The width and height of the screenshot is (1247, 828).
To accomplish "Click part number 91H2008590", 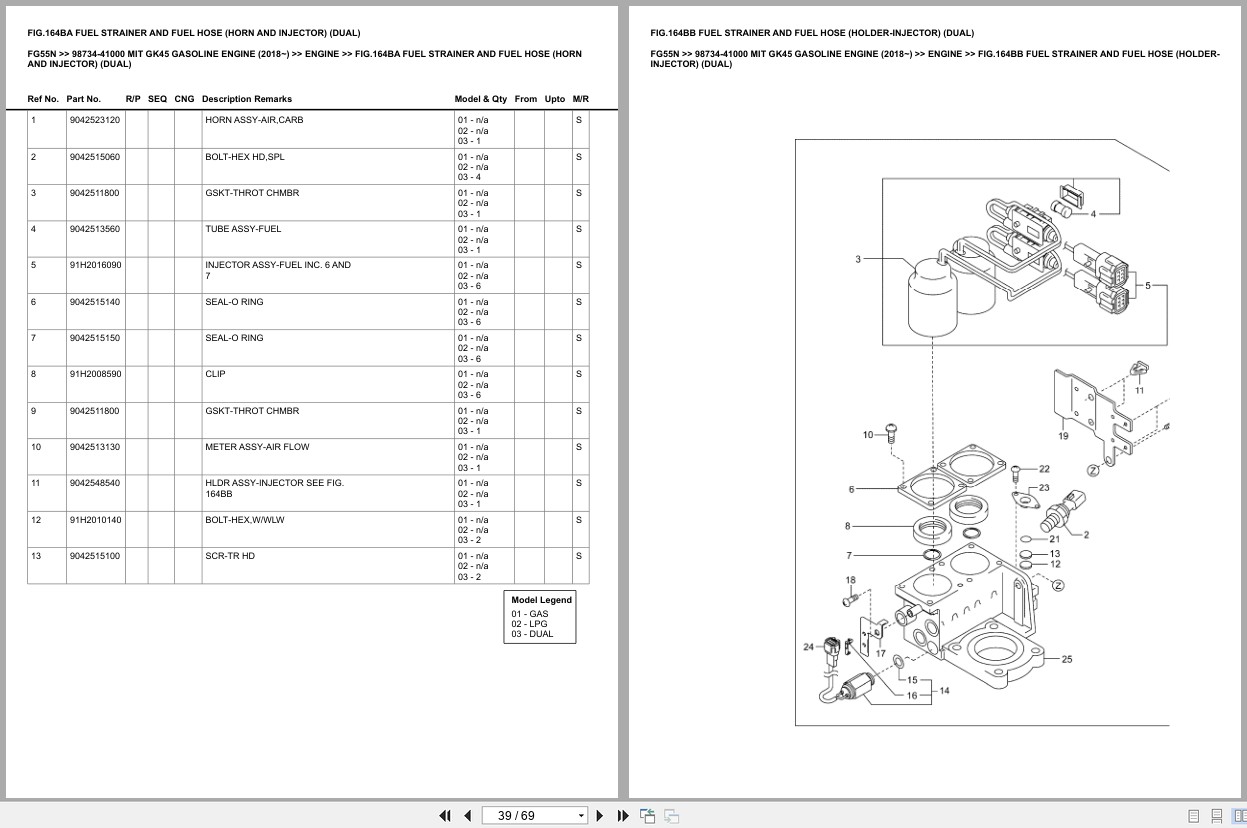I will click(96, 374).
